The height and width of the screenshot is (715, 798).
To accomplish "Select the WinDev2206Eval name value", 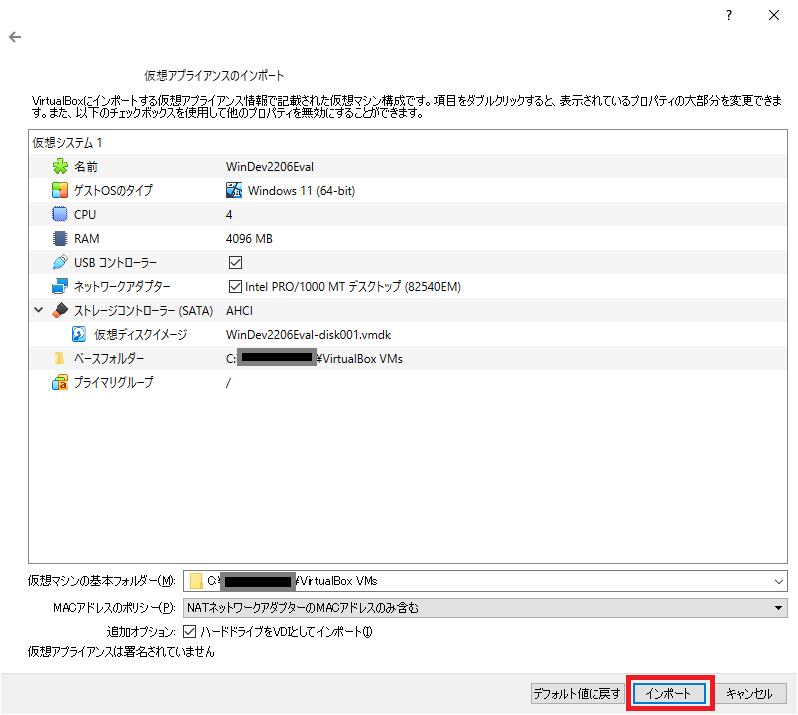I will (x=270, y=166).
